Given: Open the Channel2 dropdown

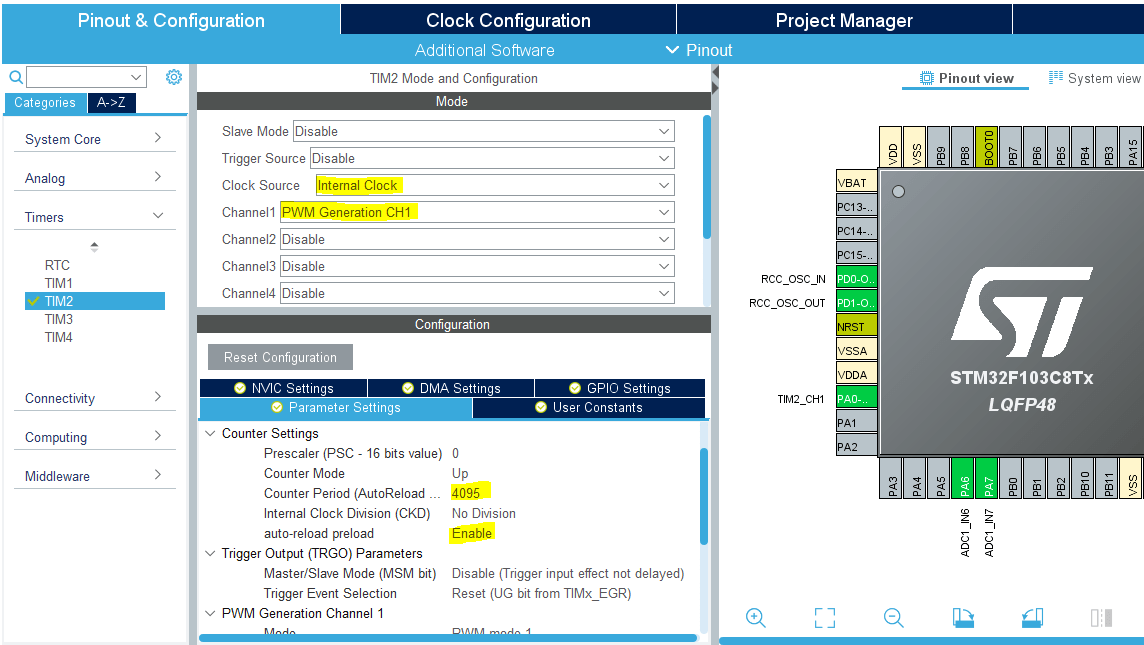Looking at the screenshot, I should click(x=477, y=239).
